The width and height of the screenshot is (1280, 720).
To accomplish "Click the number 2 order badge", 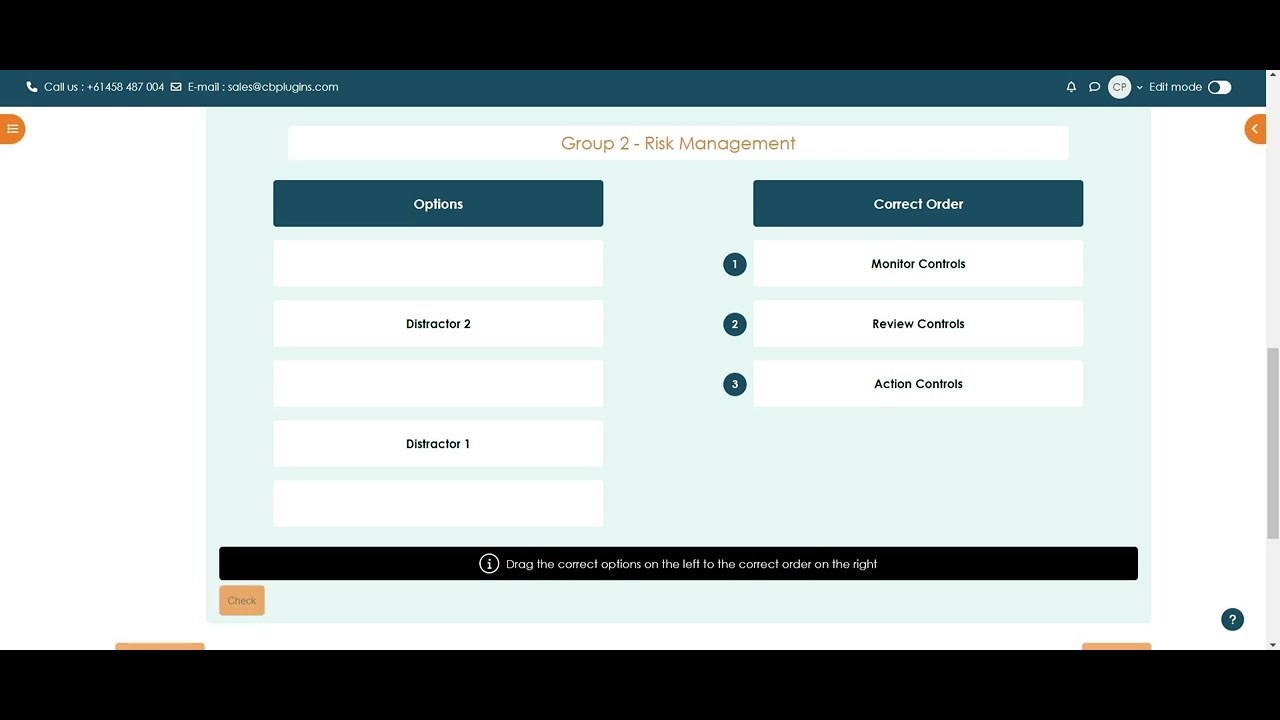I will point(735,324).
